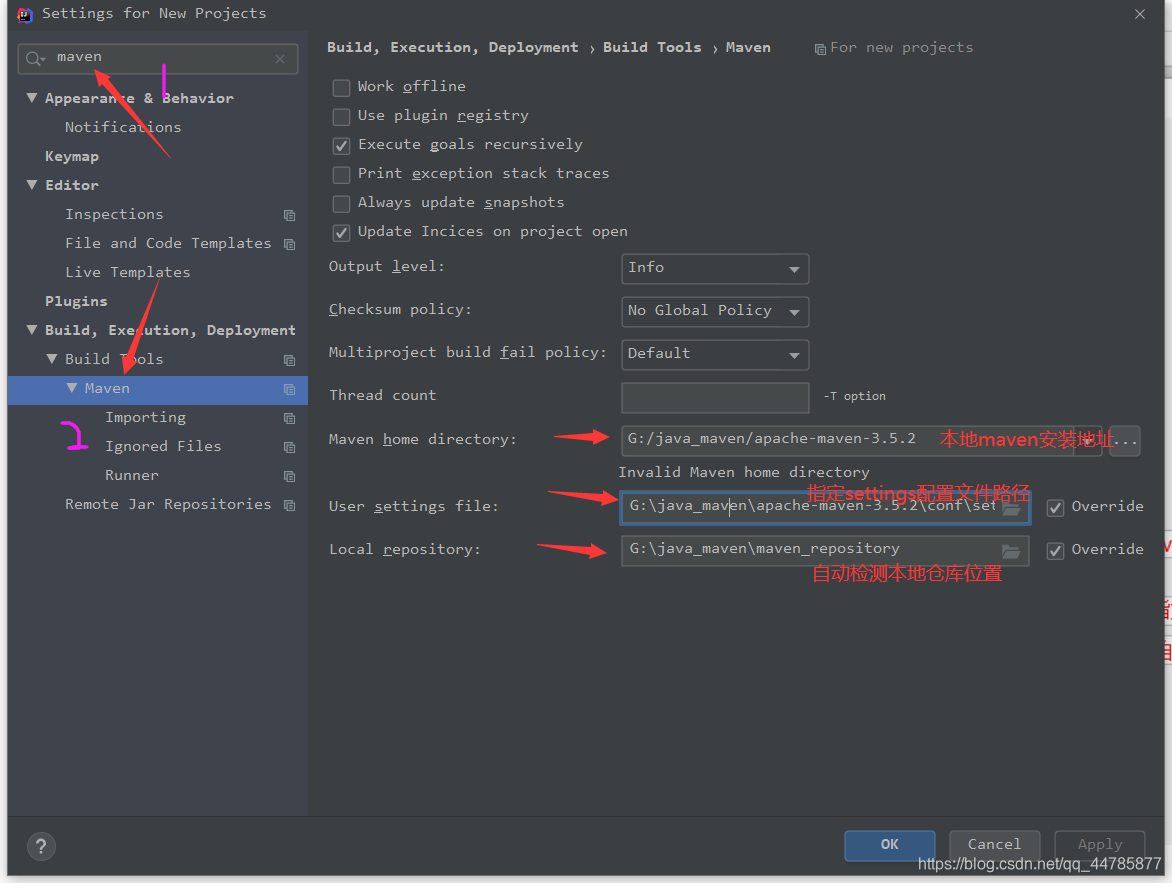Select Ignored Files under Maven
The height and width of the screenshot is (883, 1172).
click(x=163, y=446)
